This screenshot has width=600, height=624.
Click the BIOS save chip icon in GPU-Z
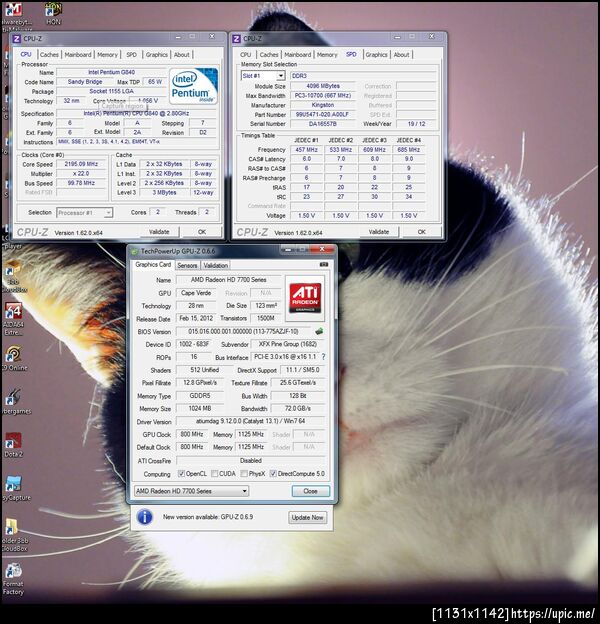(x=319, y=331)
